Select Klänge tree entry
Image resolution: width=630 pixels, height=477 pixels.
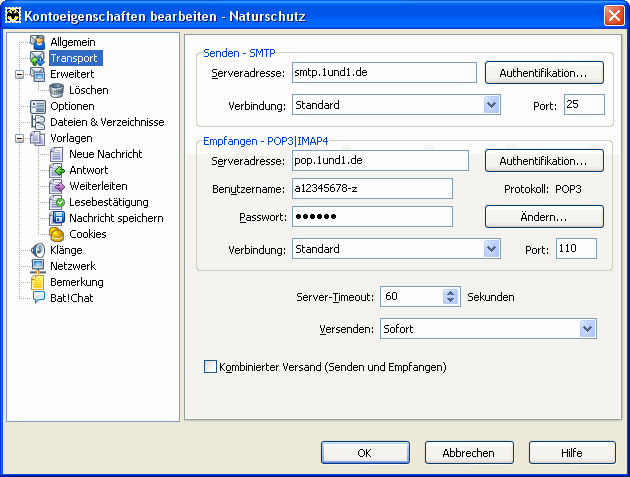(x=66, y=250)
